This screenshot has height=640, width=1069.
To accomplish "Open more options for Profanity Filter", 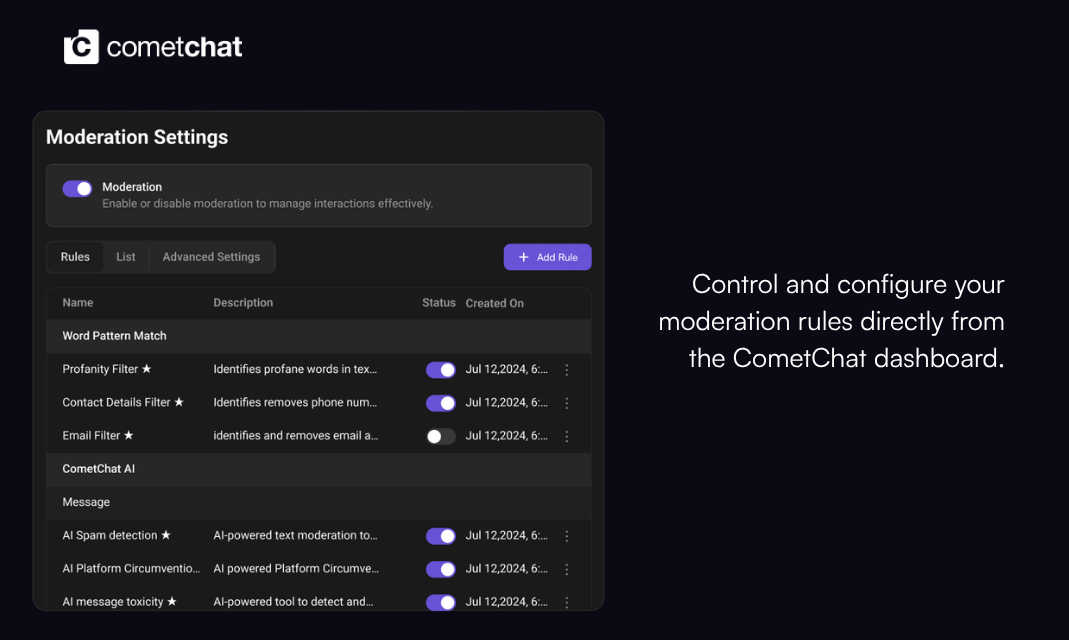I will click(x=567, y=369).
